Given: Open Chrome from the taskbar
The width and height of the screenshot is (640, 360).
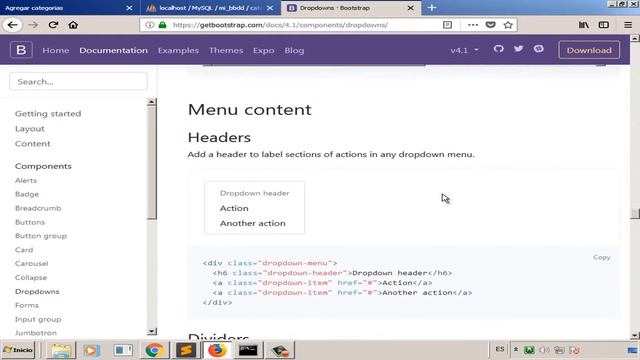Looking at the screenshot, I should [x=154, y=350].
